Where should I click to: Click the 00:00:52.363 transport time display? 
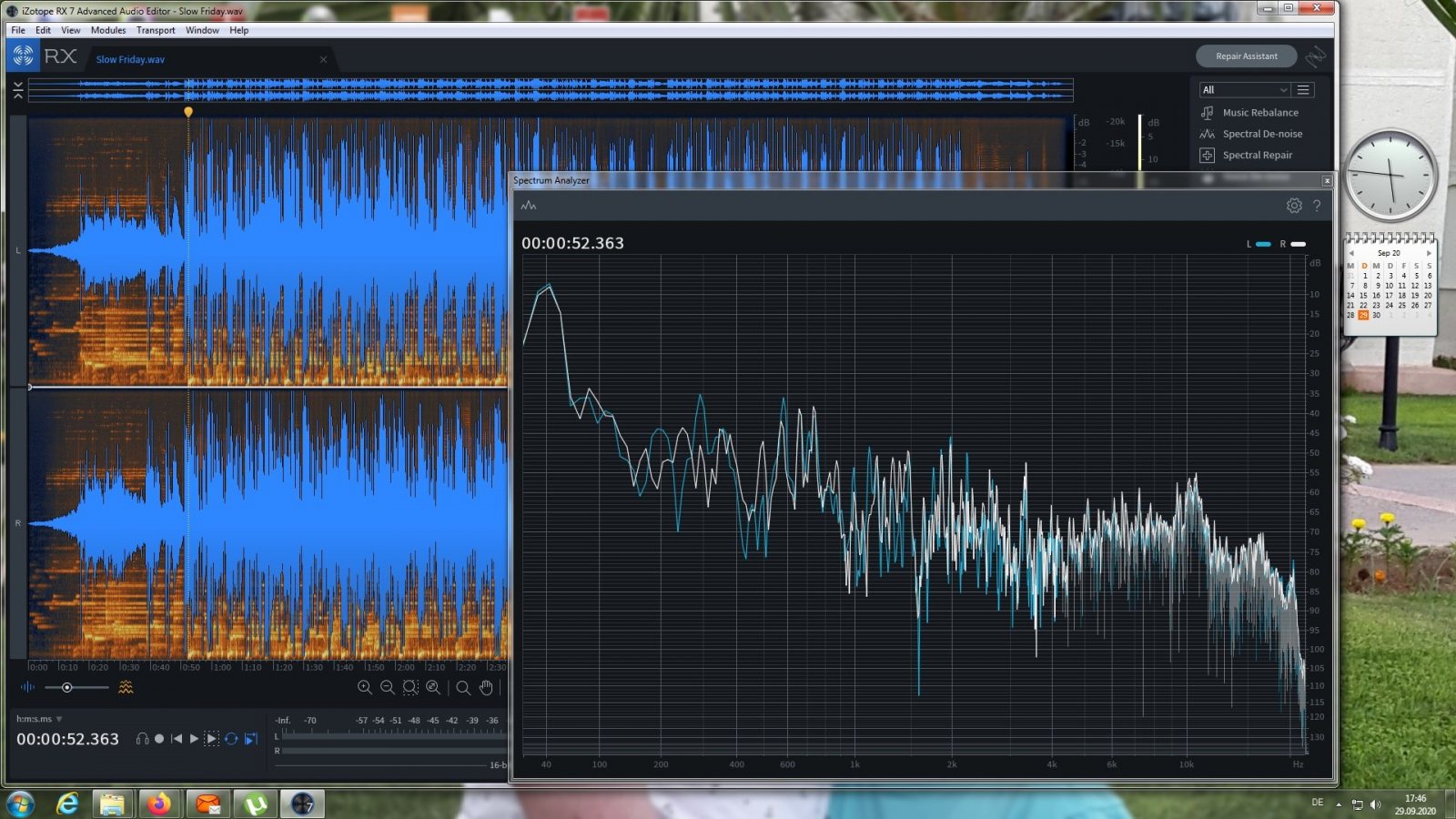[67, 739]
